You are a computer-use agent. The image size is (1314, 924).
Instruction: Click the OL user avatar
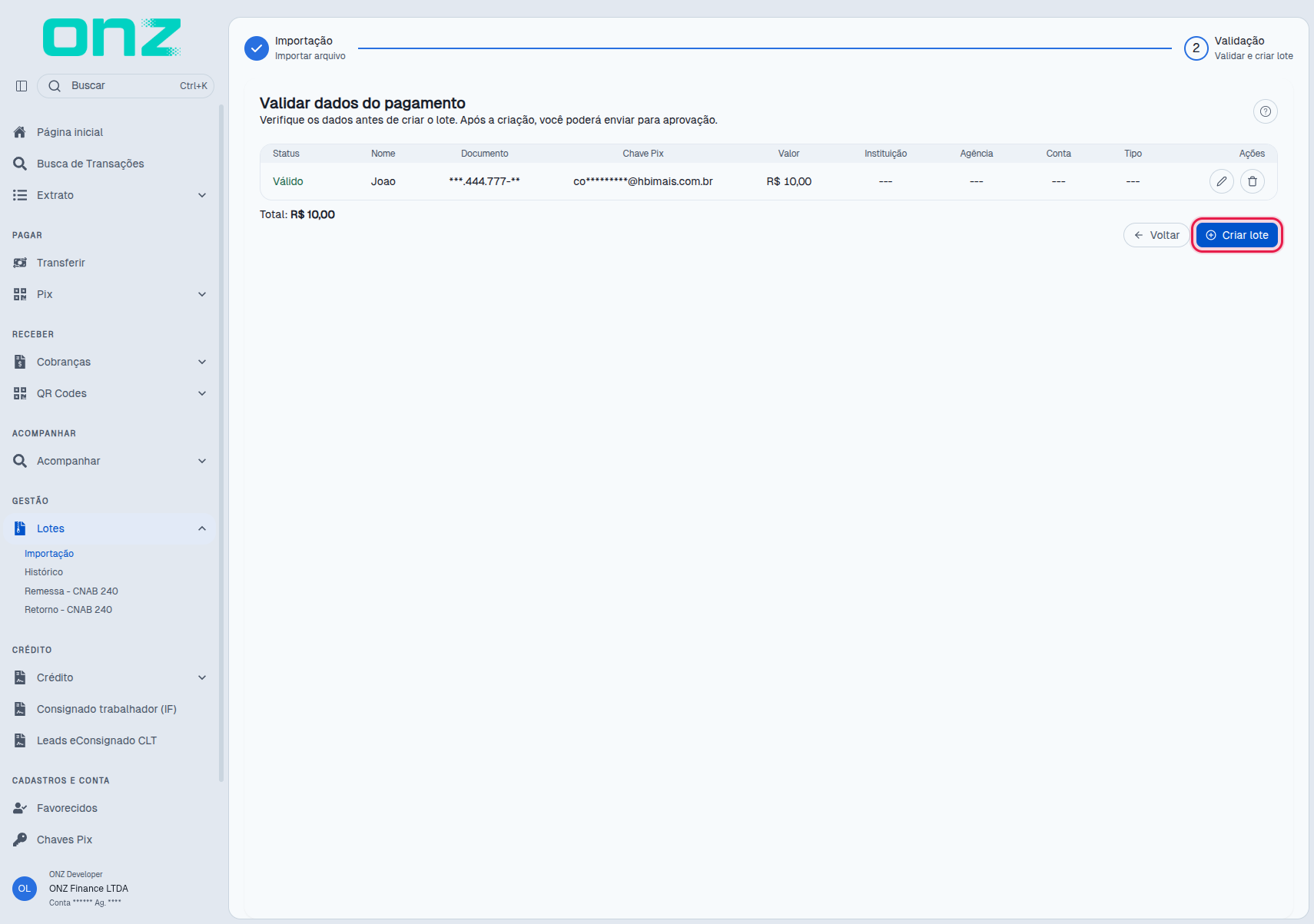tap(25, 889)
